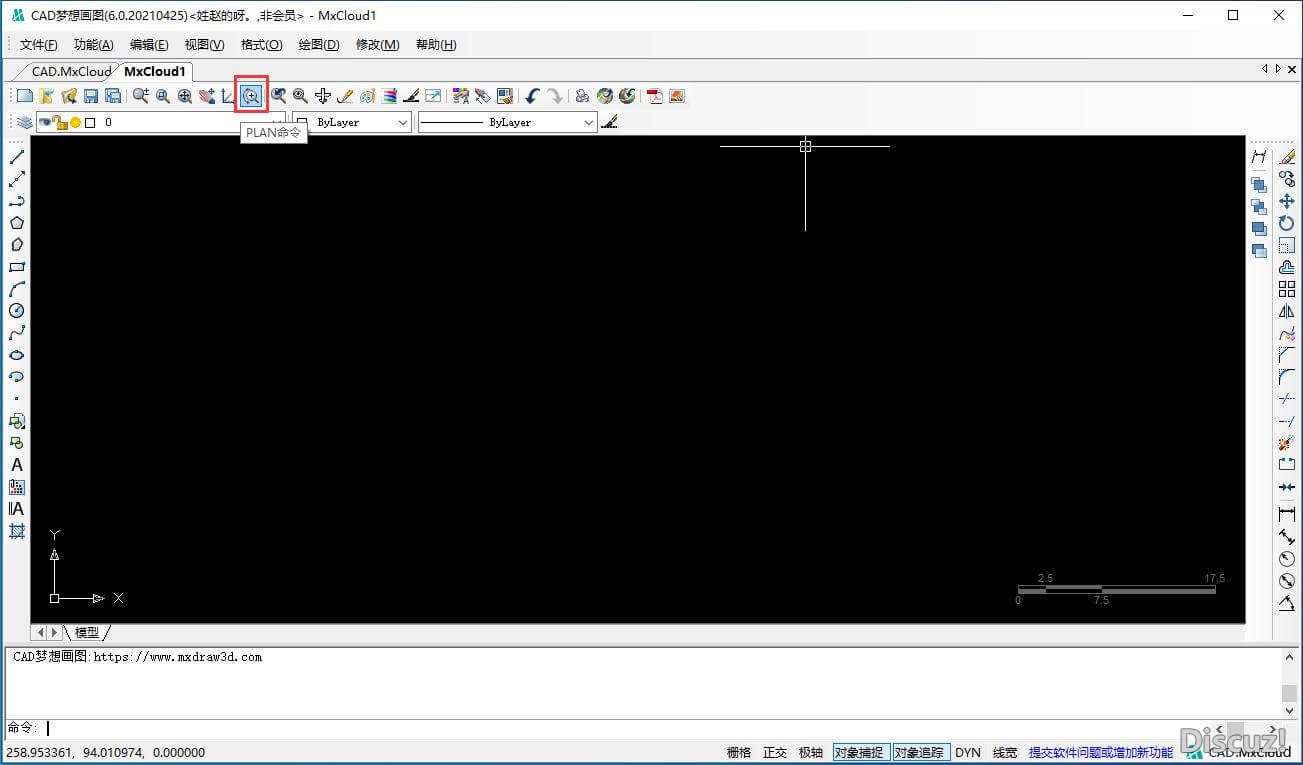
Task: Toggle 极轴 polar tracking
Action: click(811, 752)
